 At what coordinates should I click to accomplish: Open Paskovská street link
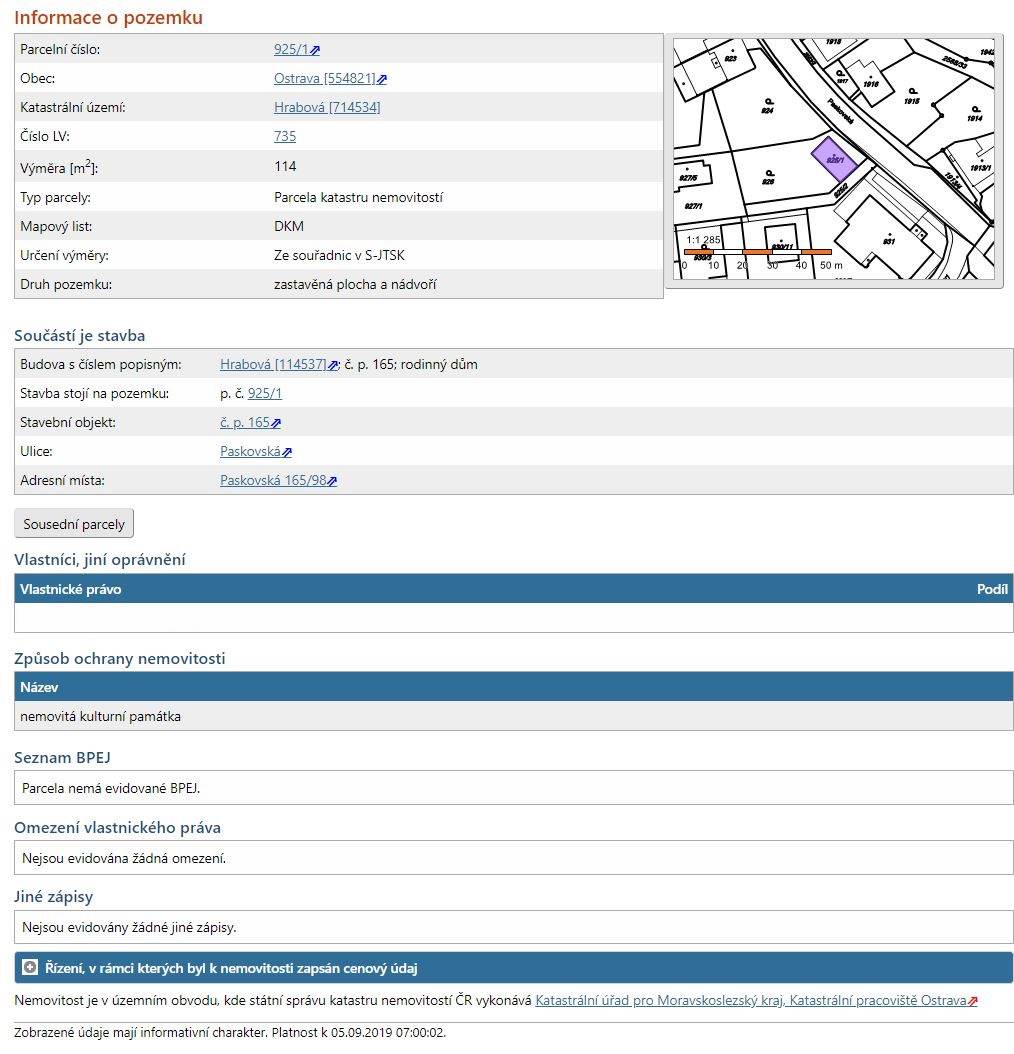coord(250,451)
